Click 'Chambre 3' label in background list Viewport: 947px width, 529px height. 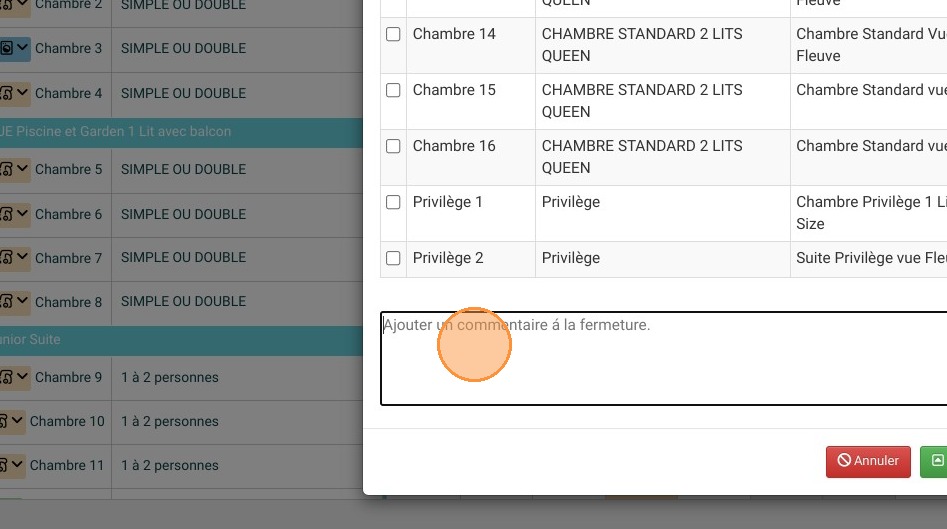[x=68, y=48]
